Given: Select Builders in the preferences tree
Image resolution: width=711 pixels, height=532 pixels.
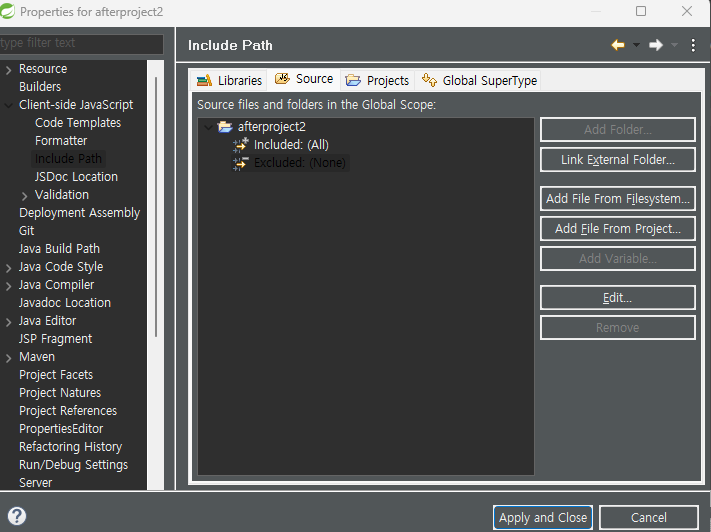Looking at the screenshot, I should pyautogui.click(x=40, y=87).
